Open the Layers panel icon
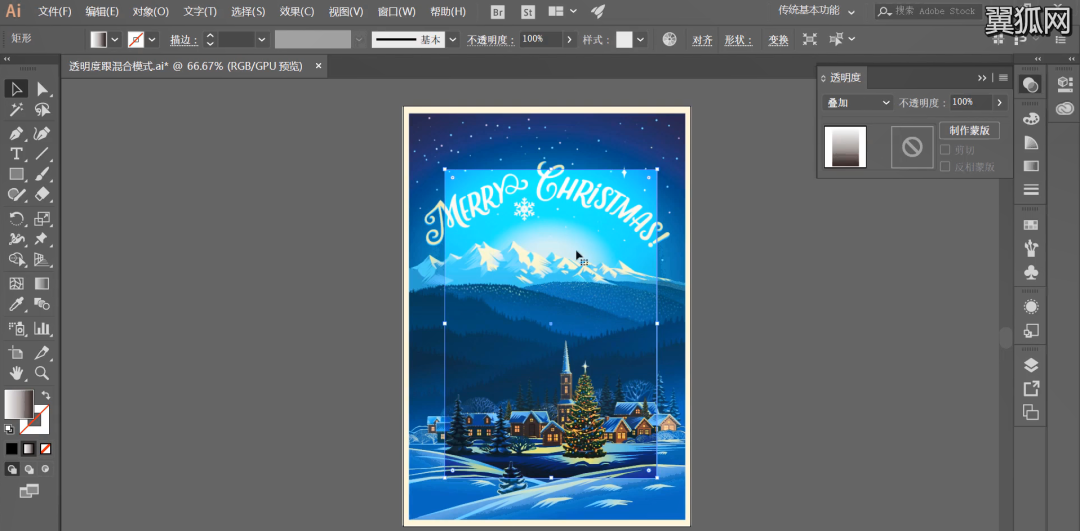 pos(1030,366)
